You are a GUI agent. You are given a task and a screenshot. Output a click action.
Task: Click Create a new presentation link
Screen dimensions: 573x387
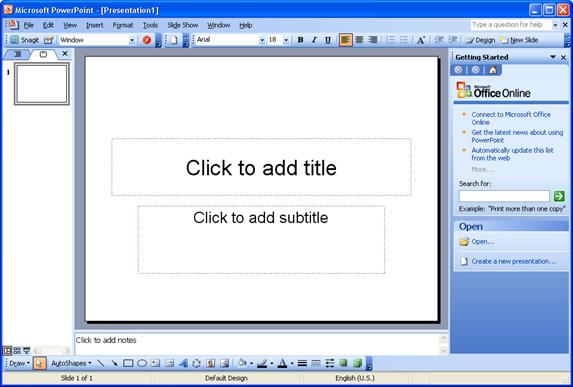pyautogui.click(x=513, y=261)
